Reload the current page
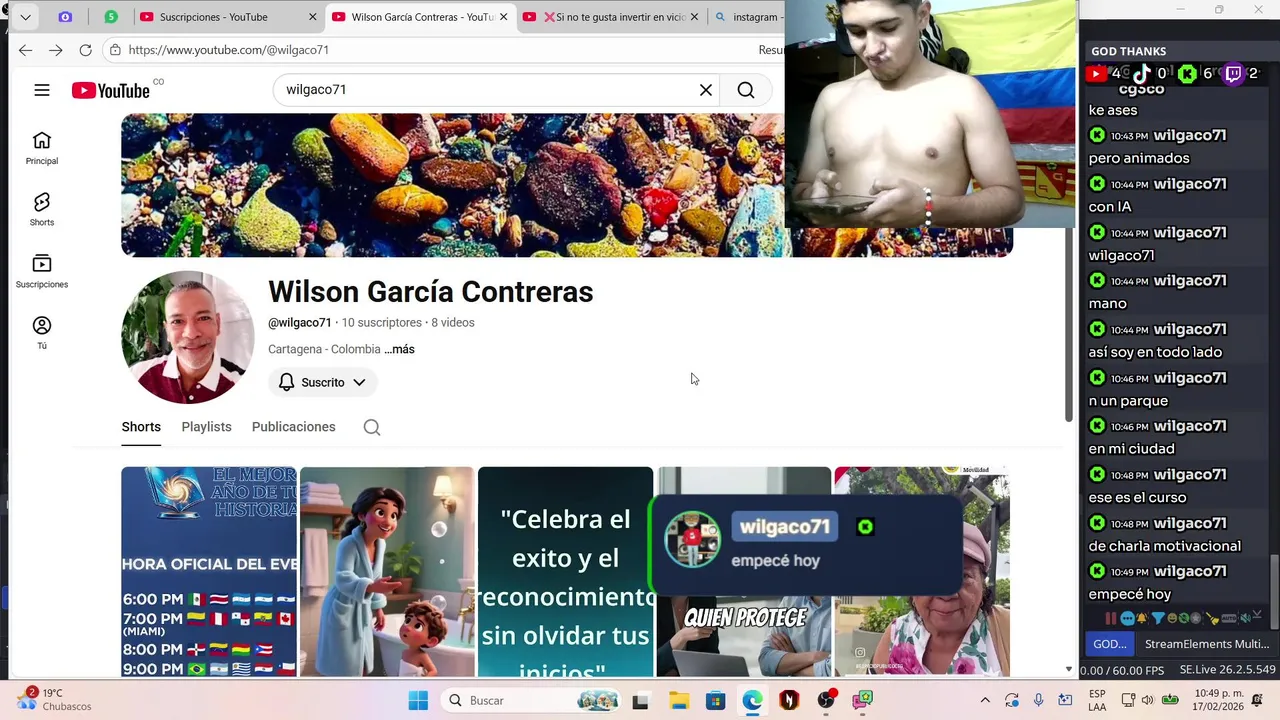Screen dimensions: 1280x720 [86, 50]
